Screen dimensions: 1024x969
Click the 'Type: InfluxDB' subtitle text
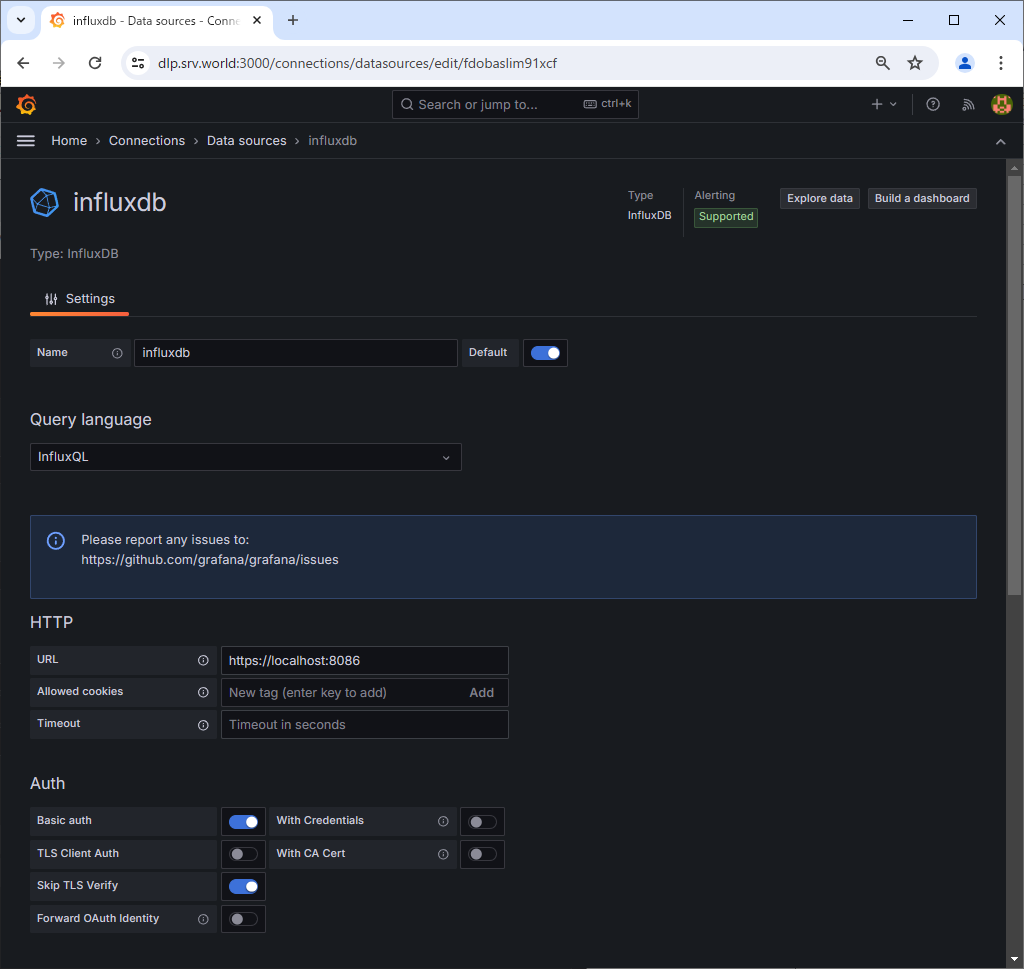pyautogui.click(x=74, y=254)
